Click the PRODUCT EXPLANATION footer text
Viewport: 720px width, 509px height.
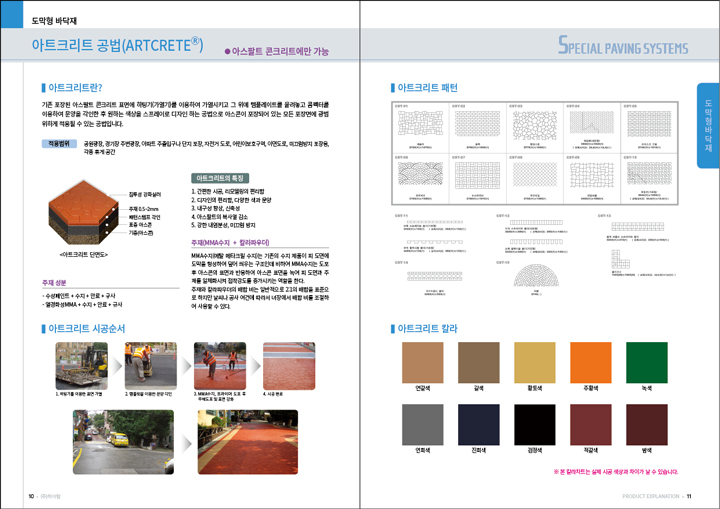[651, 496]
